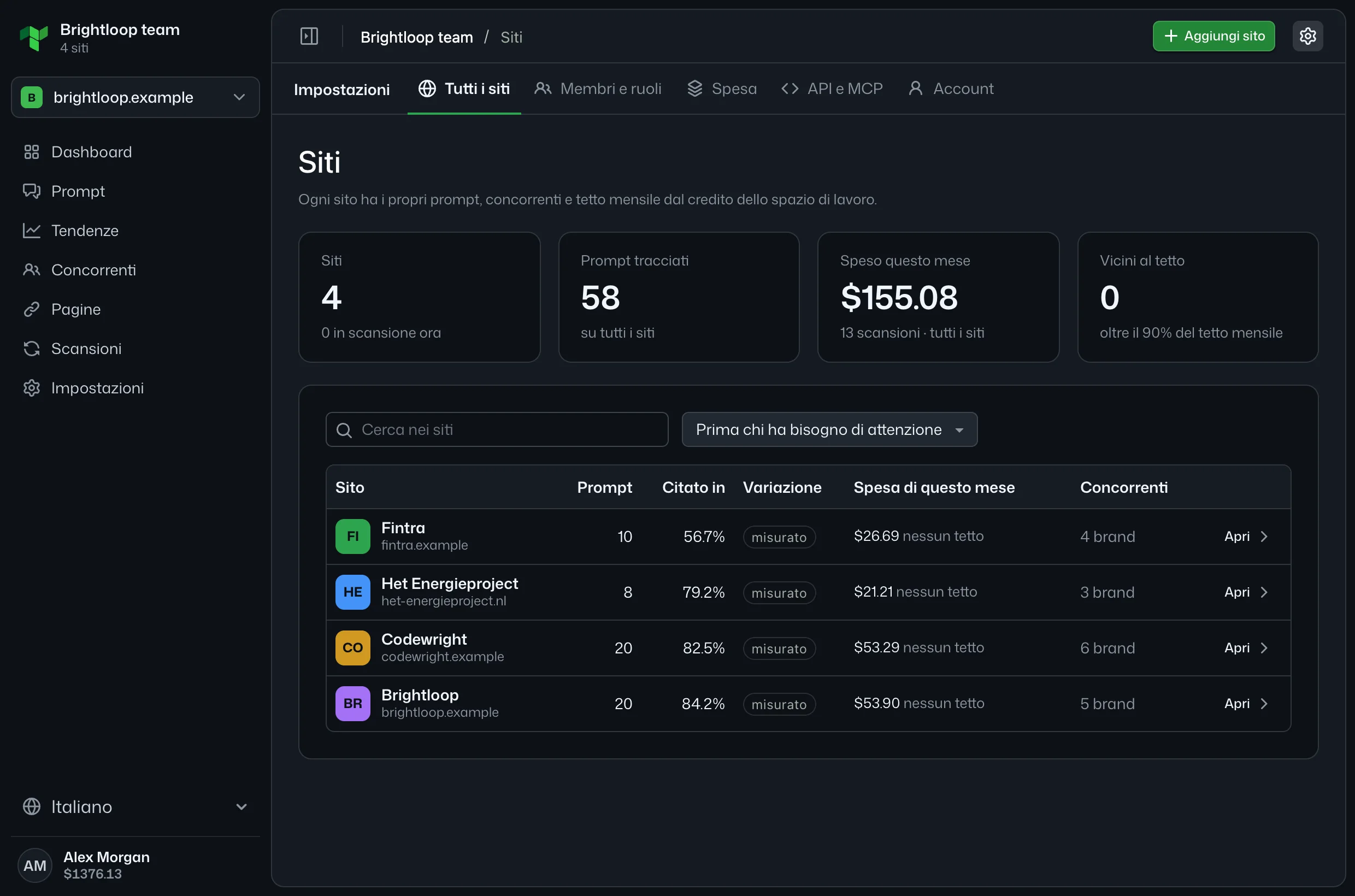Click the Dashboard grid icon in sidebar

click(x=32, y=152)
